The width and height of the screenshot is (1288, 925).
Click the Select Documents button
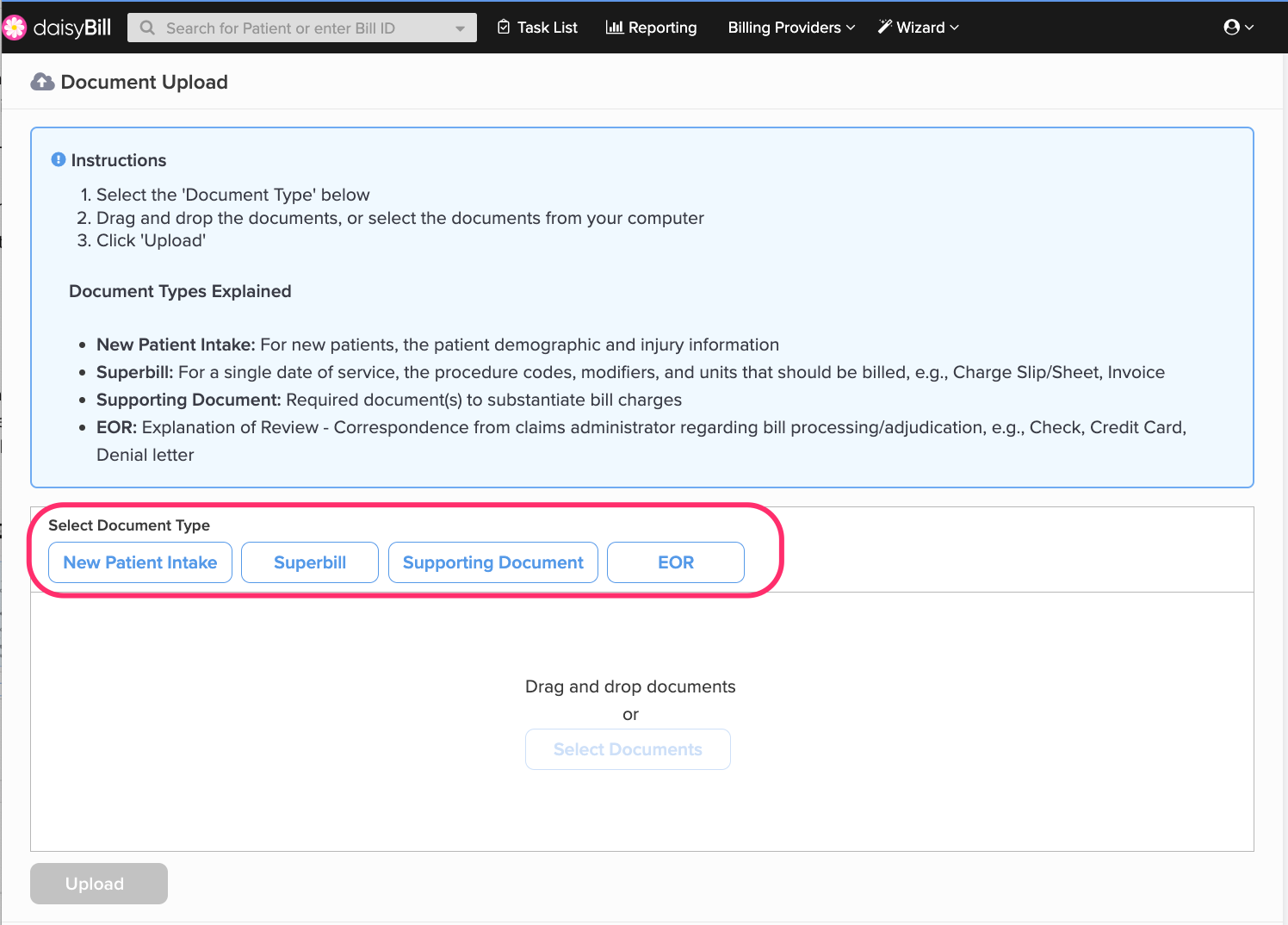628,749
